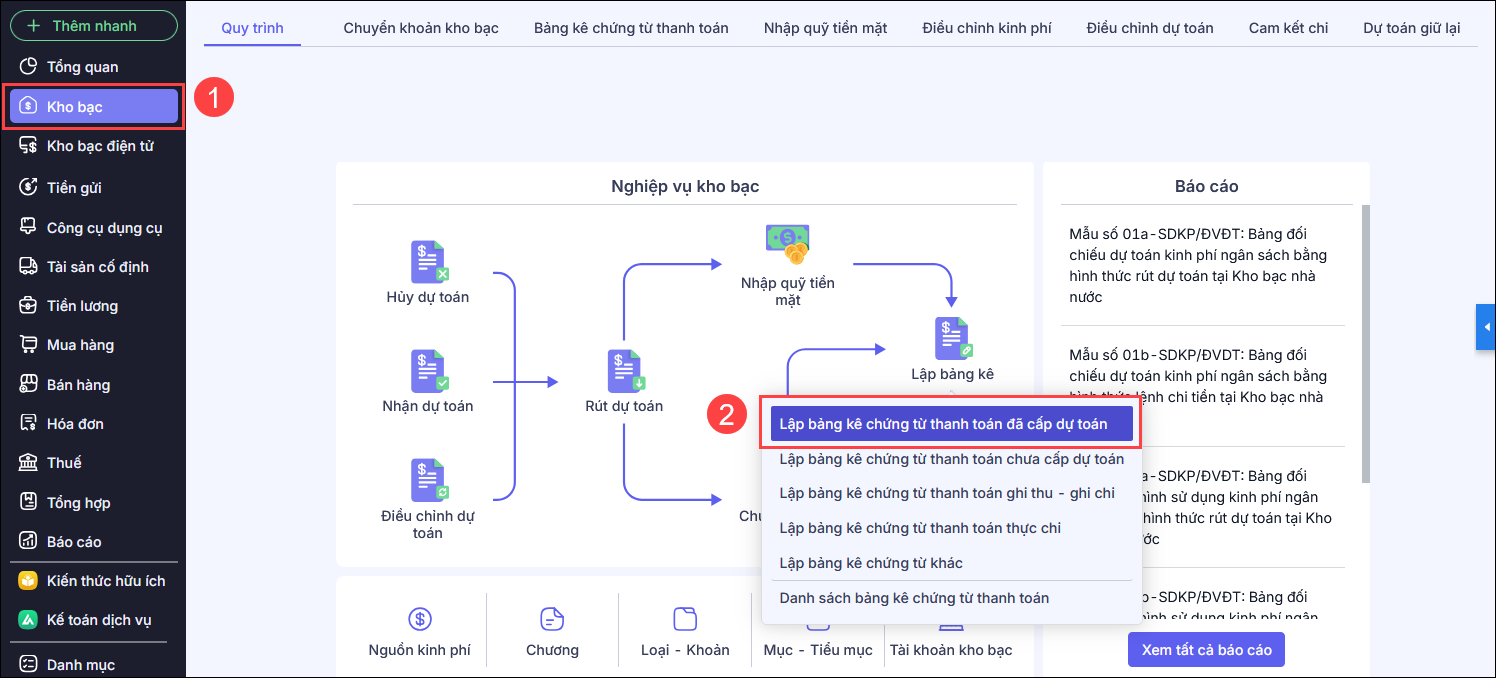Choose Danh sách bảng kê chứng từ thanh toán

914,598
